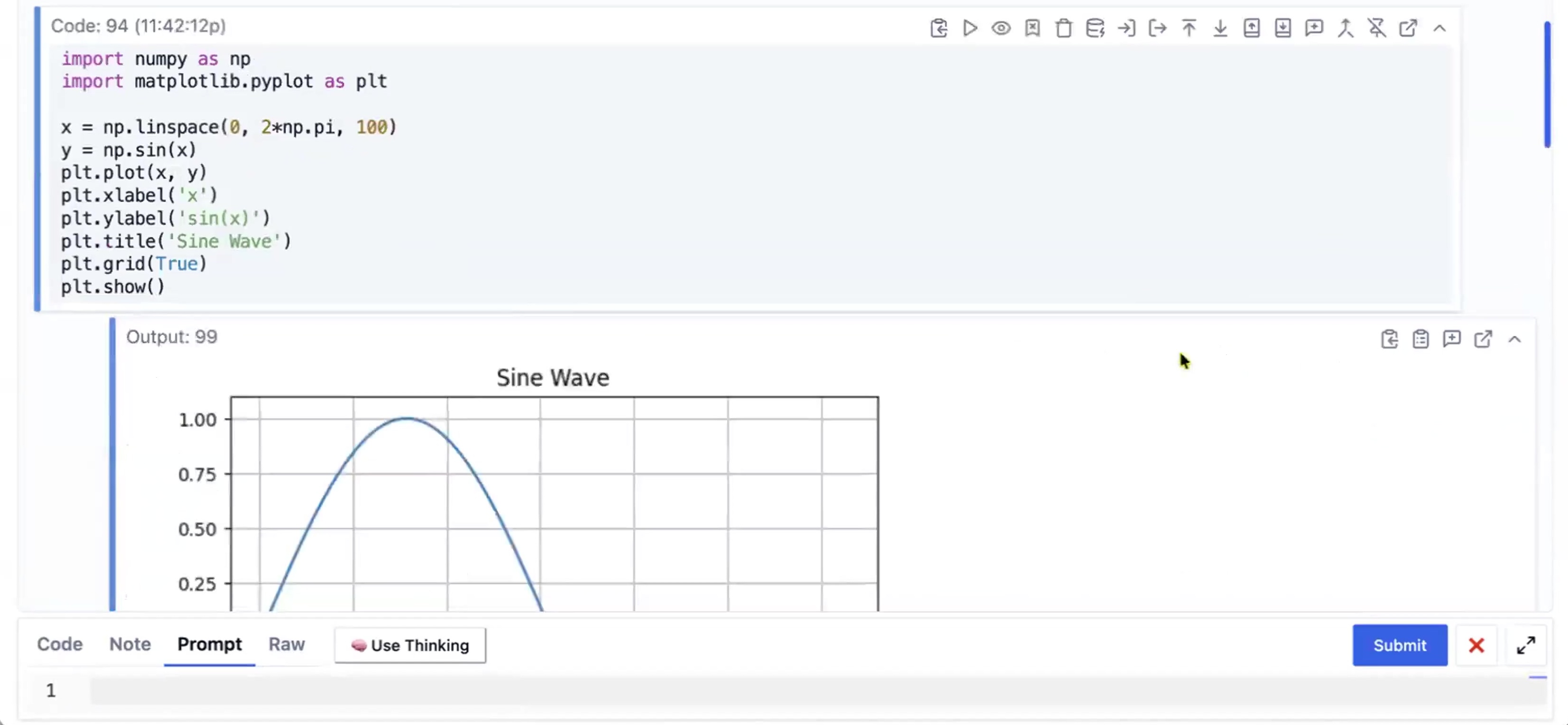Image resolution: width=1568 pixels, height=725 pixels.
Task: Toggle the Use Thinking option
Action: (x=410, y=645)
